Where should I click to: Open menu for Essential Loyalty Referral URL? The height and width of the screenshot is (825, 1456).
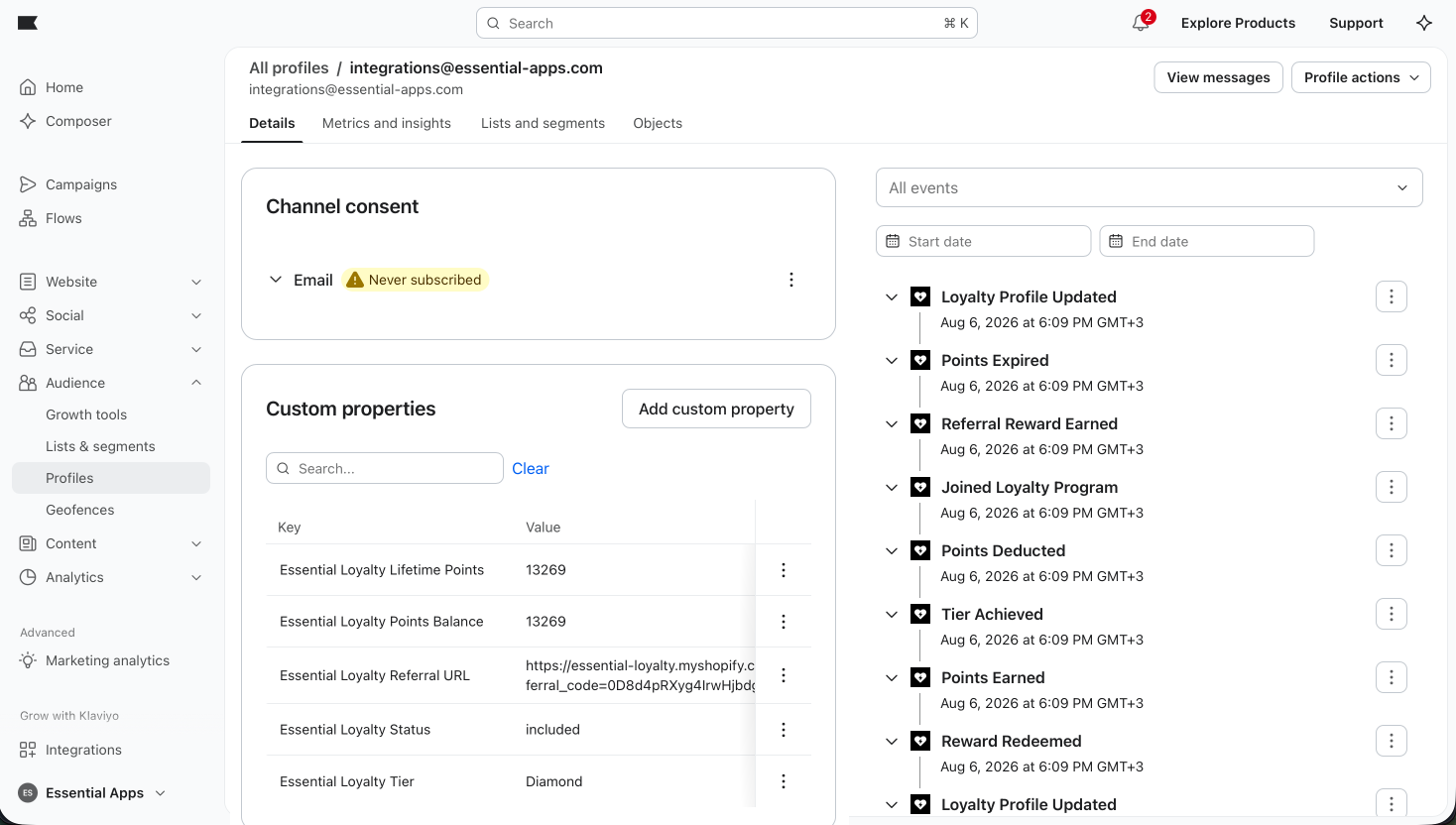point(784,675)
